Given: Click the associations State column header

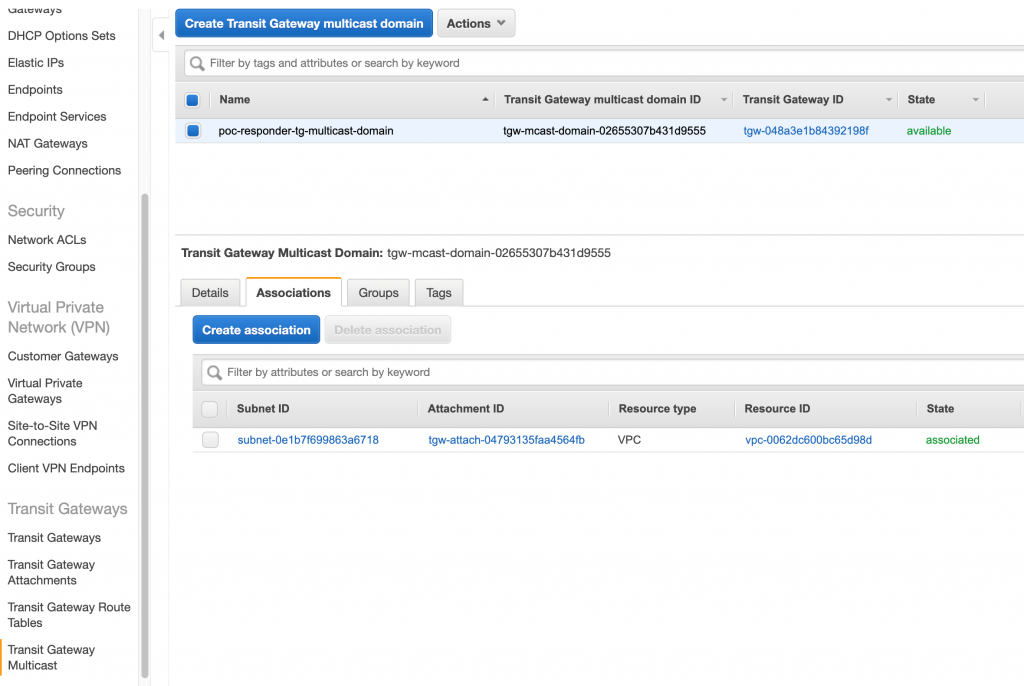Looking at the screenshot, I should pos(940,409).
